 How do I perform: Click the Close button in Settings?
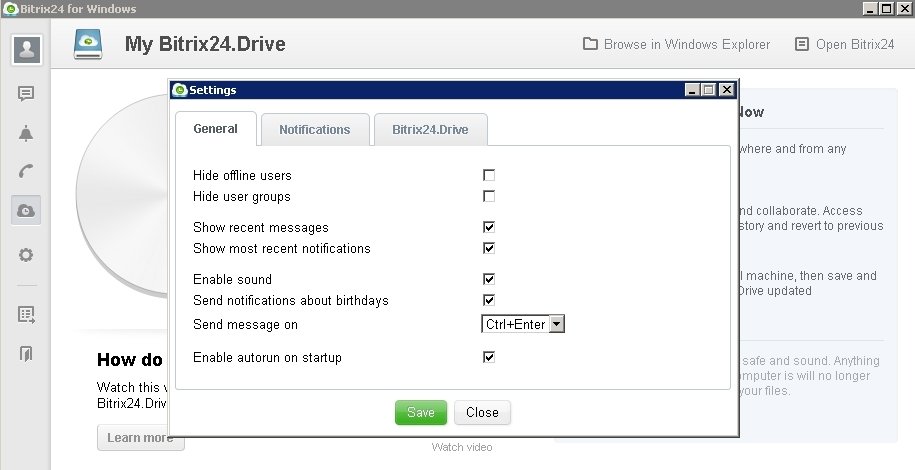tap(482, 412)
